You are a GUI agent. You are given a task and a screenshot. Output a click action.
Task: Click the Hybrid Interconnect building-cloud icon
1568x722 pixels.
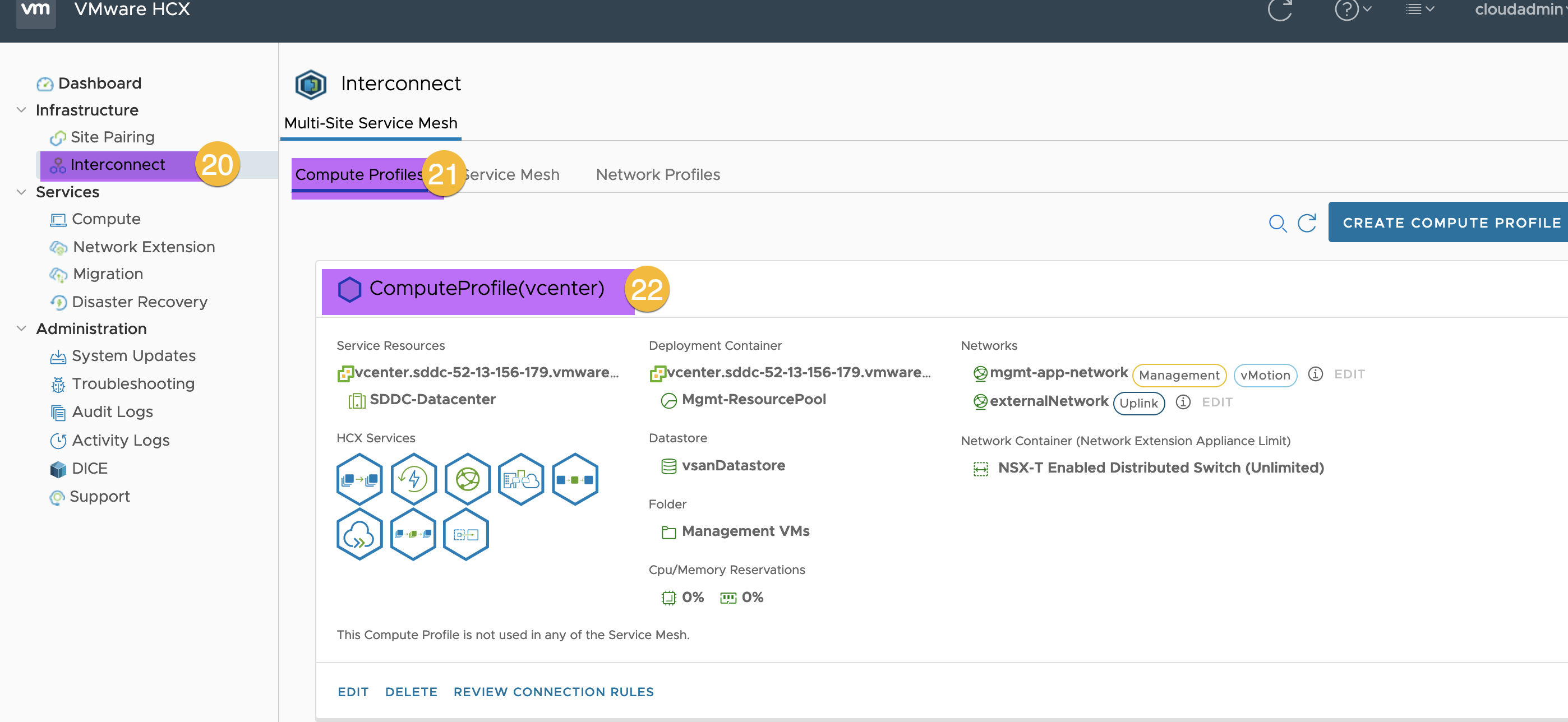521,479
